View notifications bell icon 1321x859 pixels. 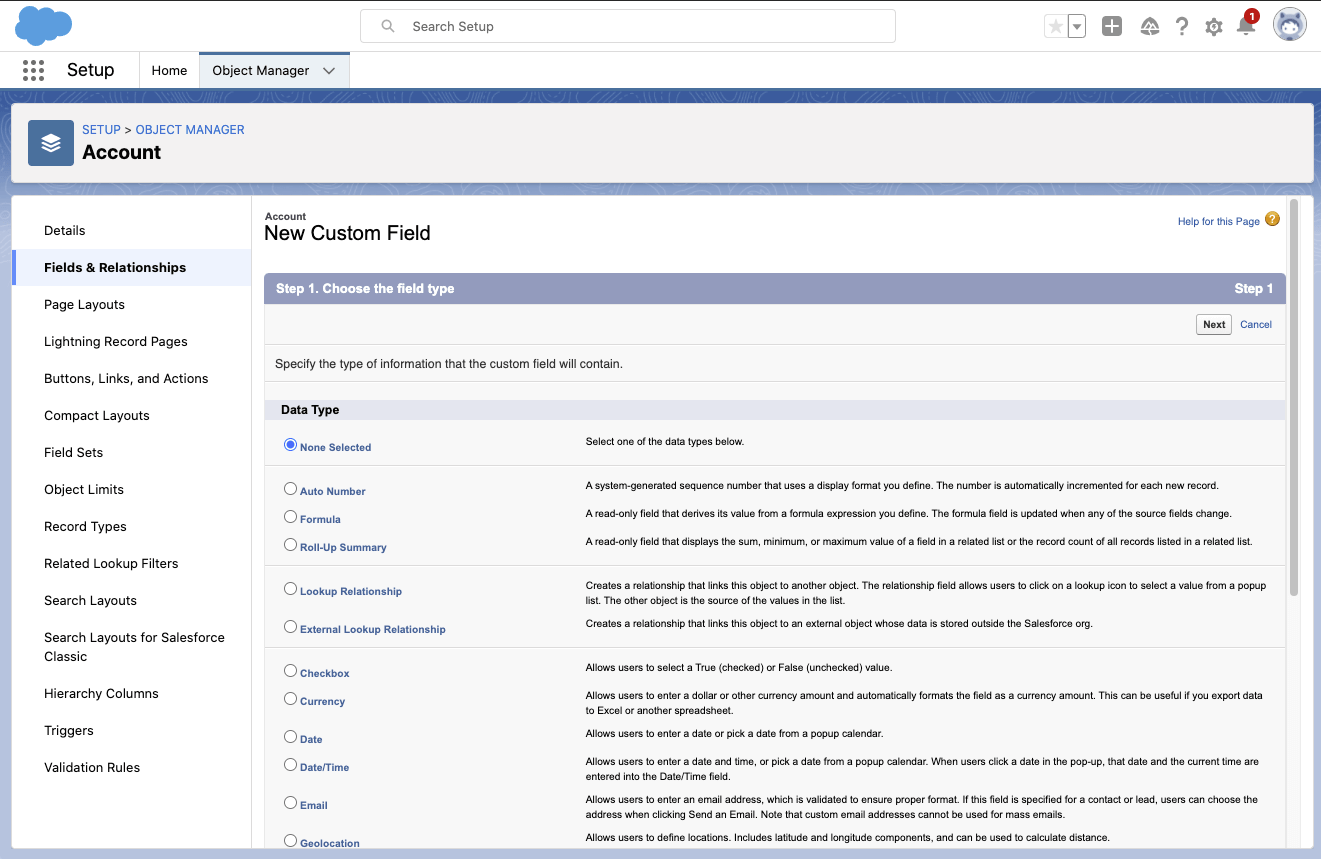tap(1246, 27)
